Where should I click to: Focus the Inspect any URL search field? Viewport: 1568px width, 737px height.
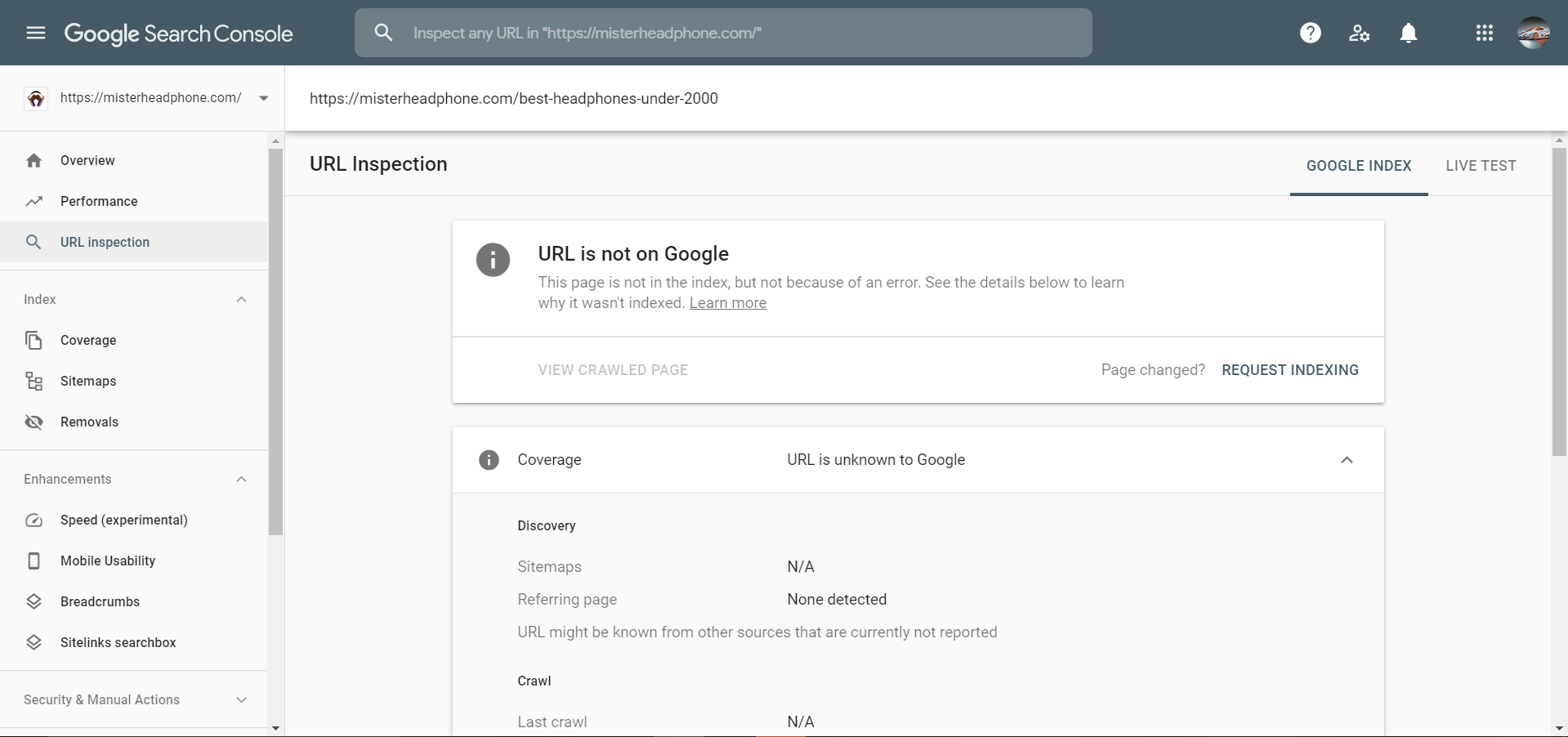pyautogui.click(x=723, y=33)
